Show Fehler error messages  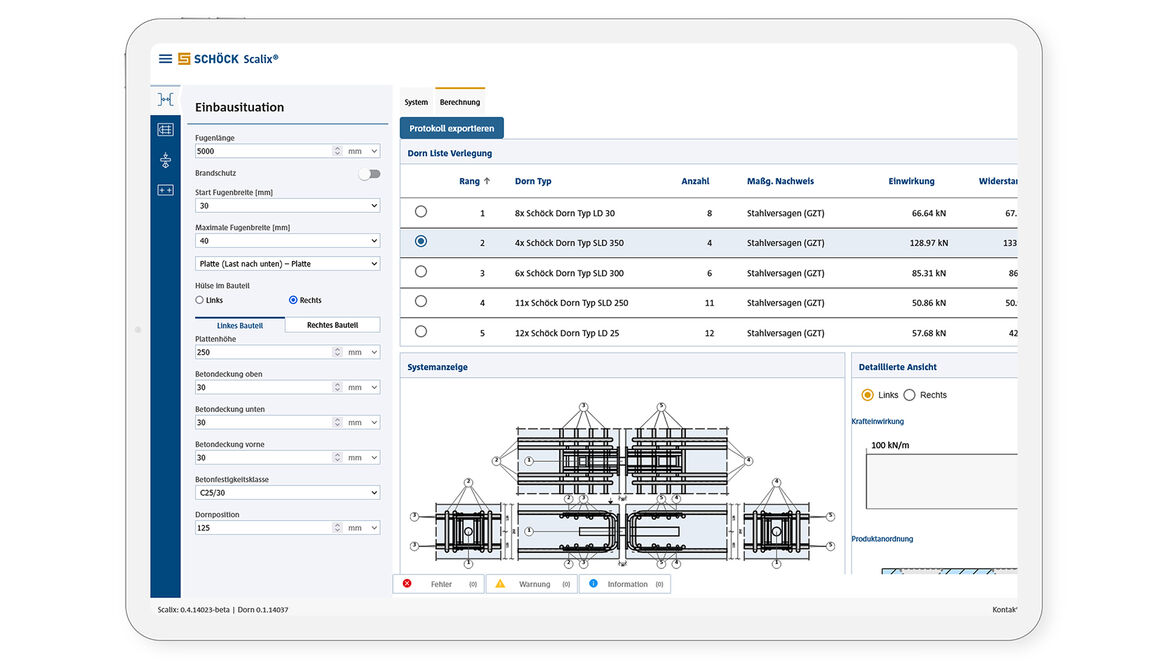438,584
